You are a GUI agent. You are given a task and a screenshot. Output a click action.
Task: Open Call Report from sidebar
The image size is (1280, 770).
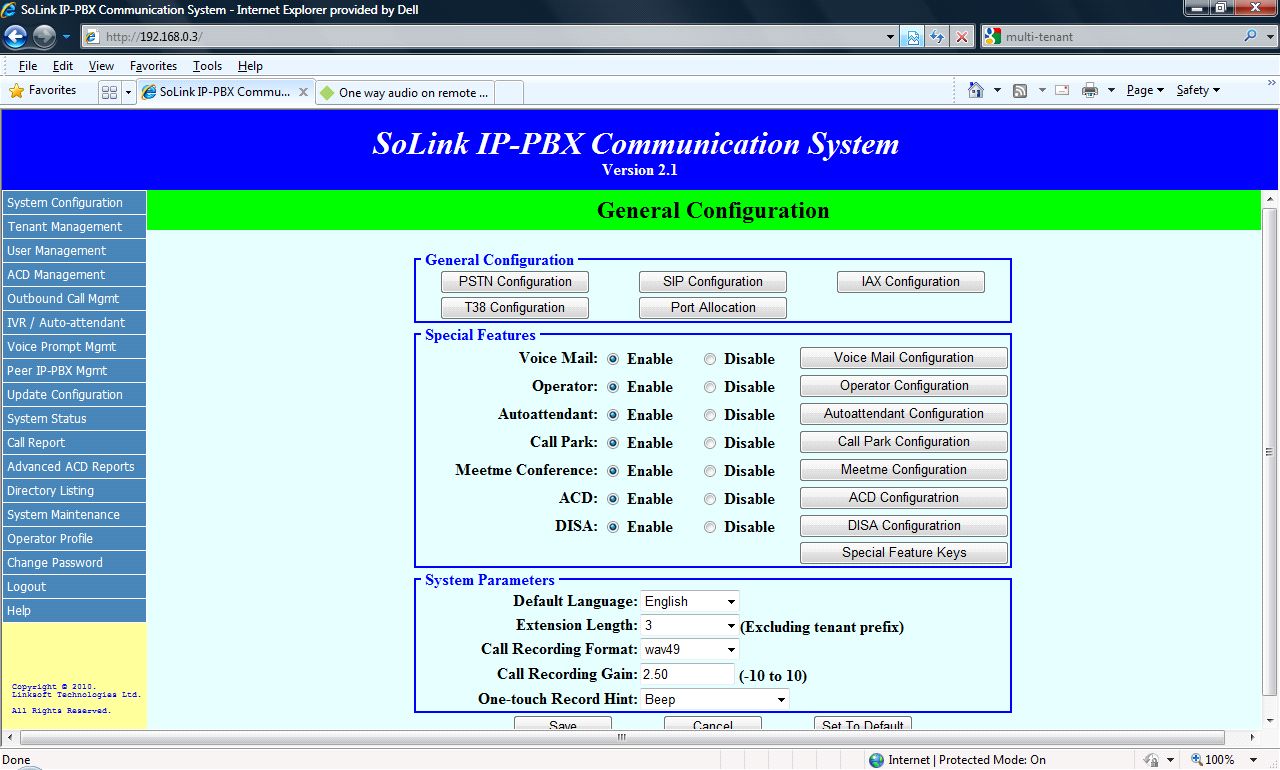[x=74, y=443]
